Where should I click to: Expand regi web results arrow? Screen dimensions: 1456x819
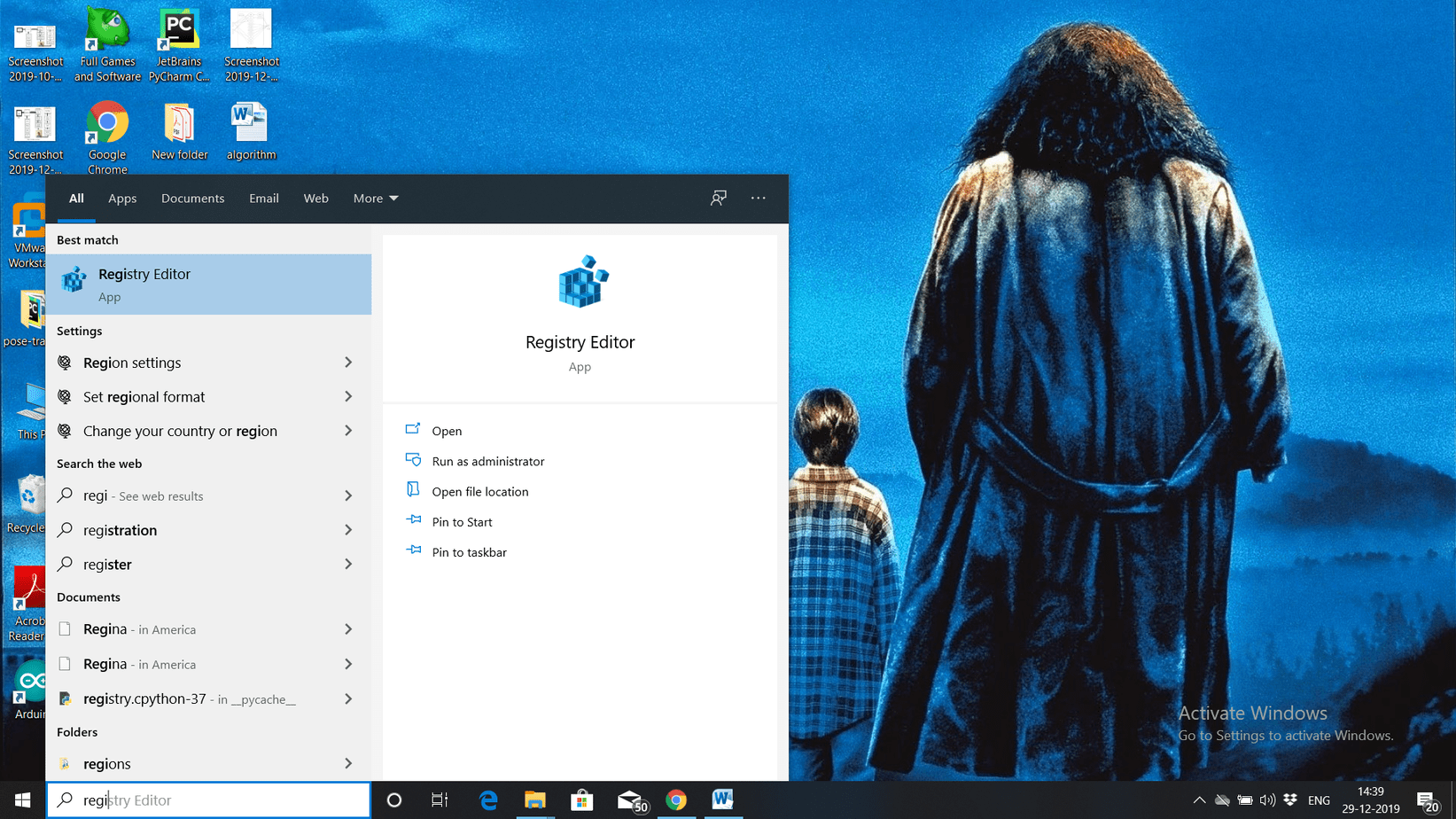tap(348, 495)
